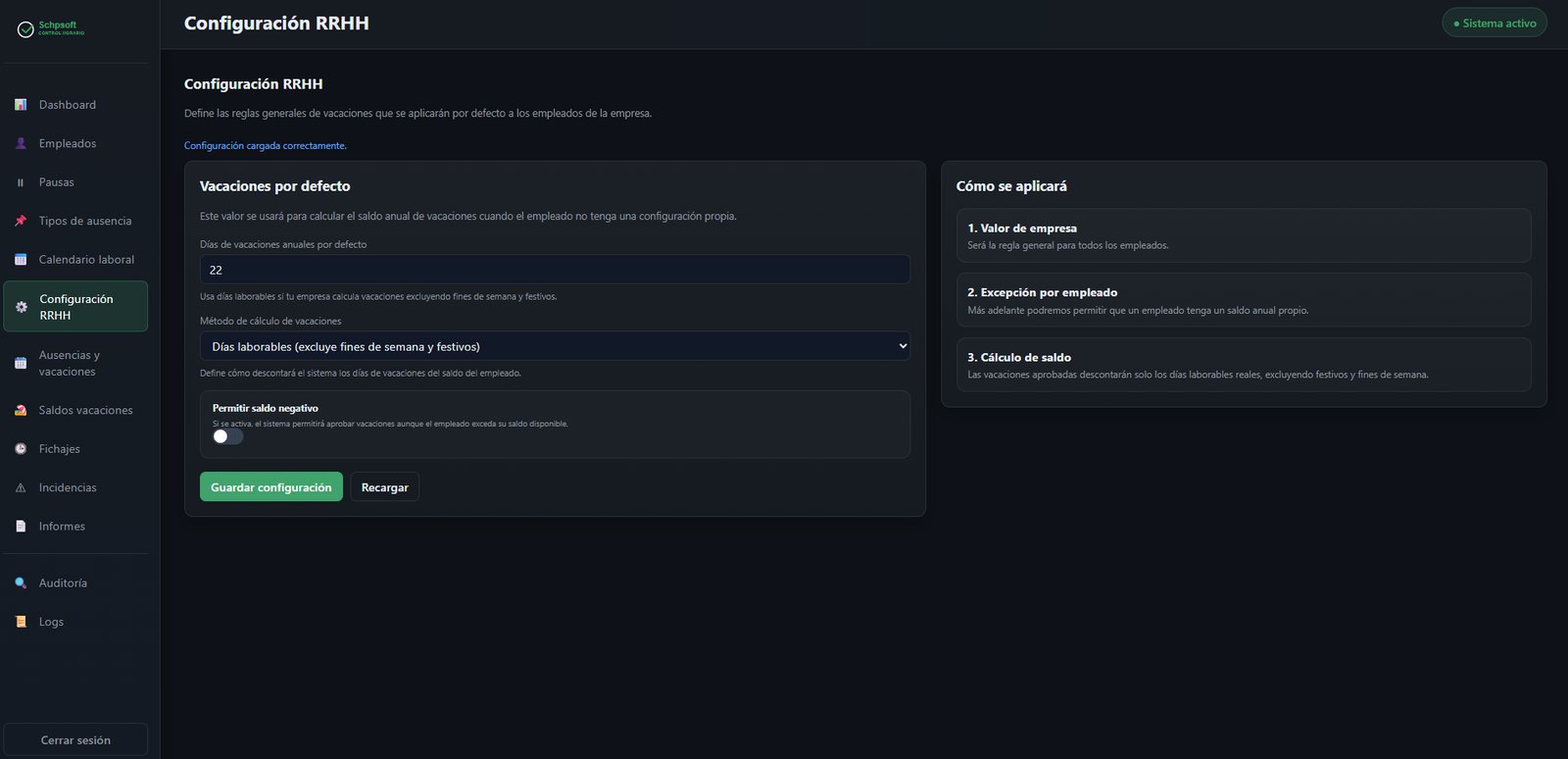
Task: Click the Recargar button
Action: (x=384, y=487)
